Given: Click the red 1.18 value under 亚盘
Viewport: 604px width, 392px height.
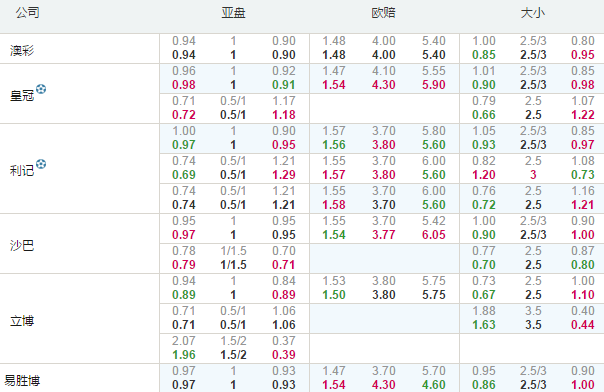Looking at the screenshot, I should (x=284, y=115).
